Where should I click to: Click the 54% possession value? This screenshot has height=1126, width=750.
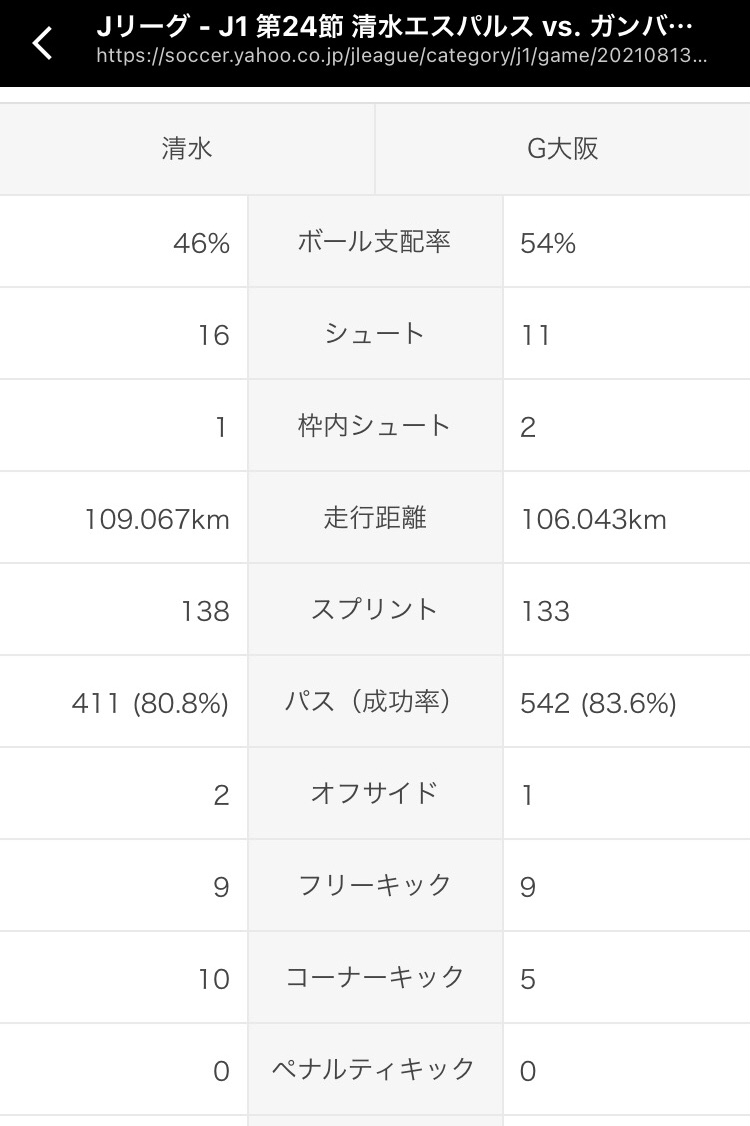click(x=548, y=243)
